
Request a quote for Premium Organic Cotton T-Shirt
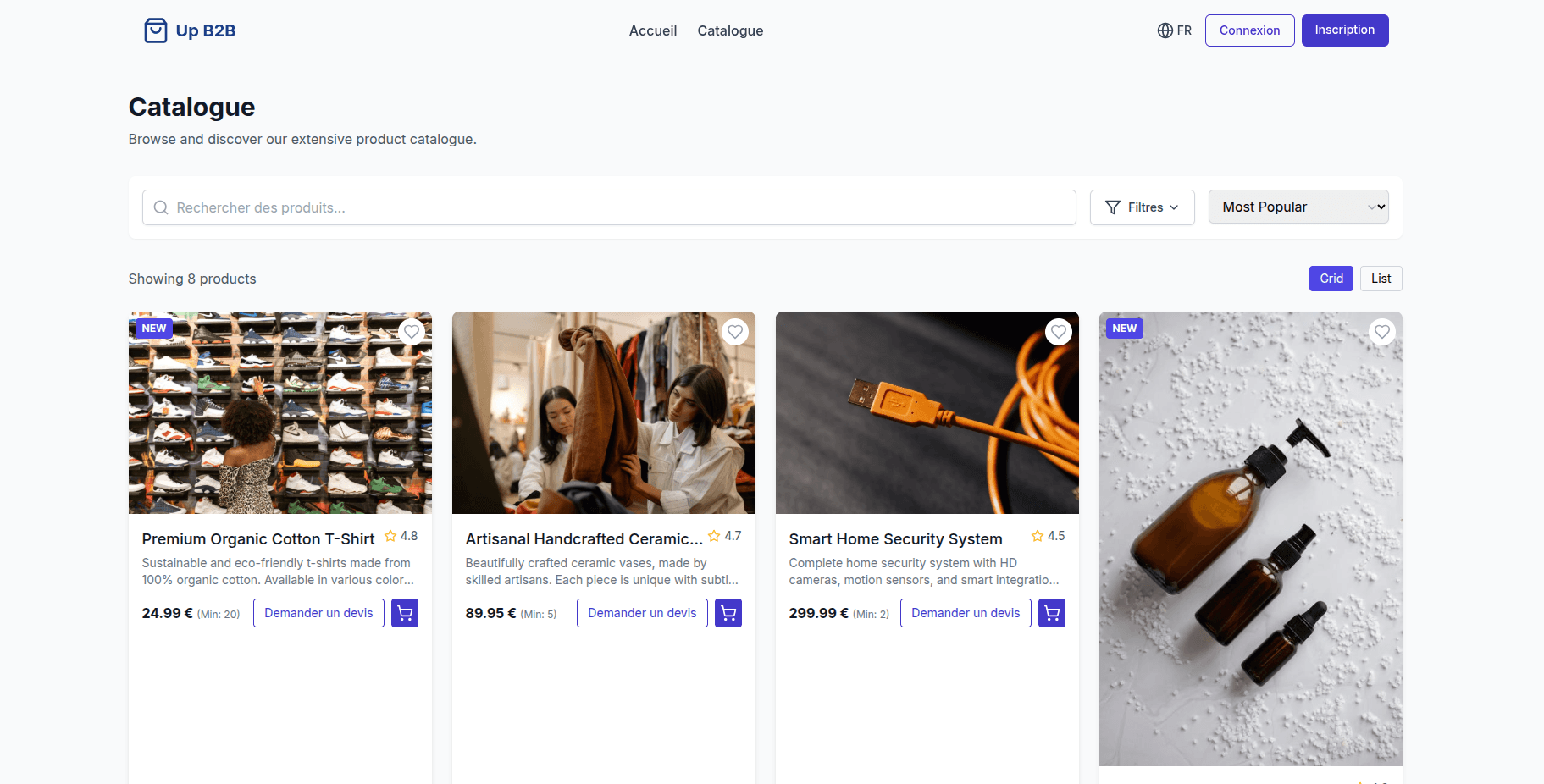[x=318, y=613]
